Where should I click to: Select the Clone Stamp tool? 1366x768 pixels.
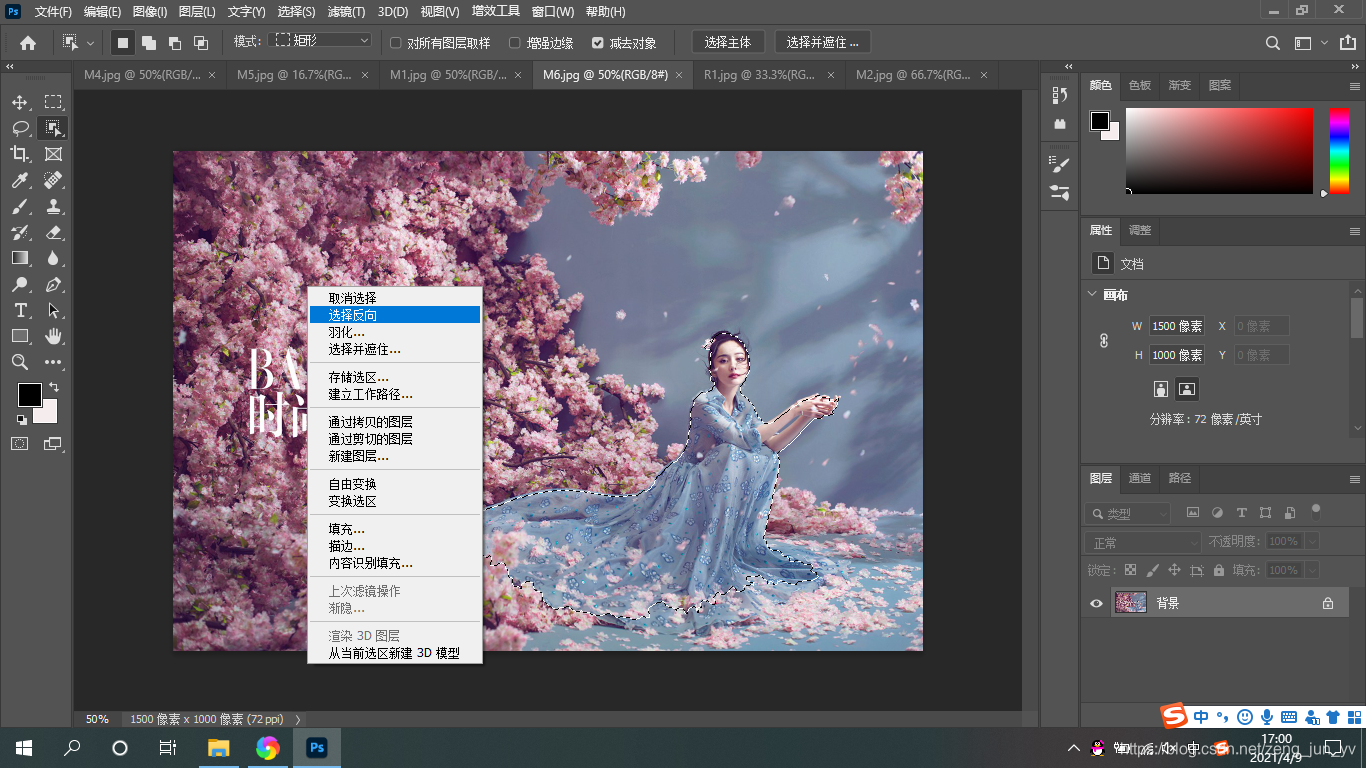tap(54, 206)
